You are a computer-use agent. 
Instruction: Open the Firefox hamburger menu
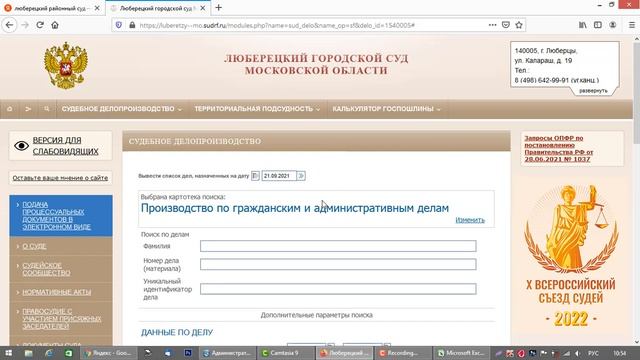click(631, 25)
